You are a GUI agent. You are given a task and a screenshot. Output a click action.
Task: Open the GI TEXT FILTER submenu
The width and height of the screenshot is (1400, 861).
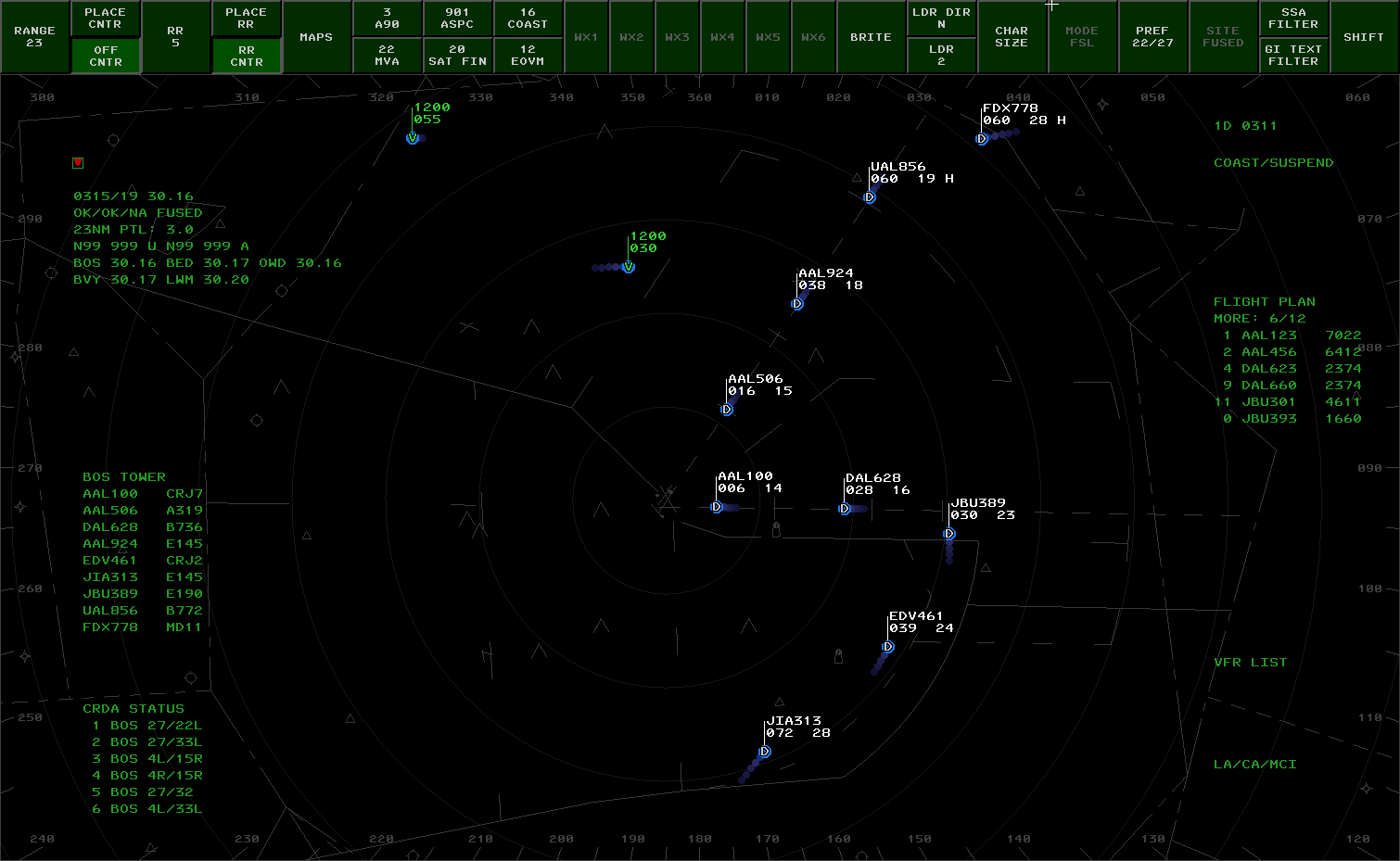tap(1293, 56)
